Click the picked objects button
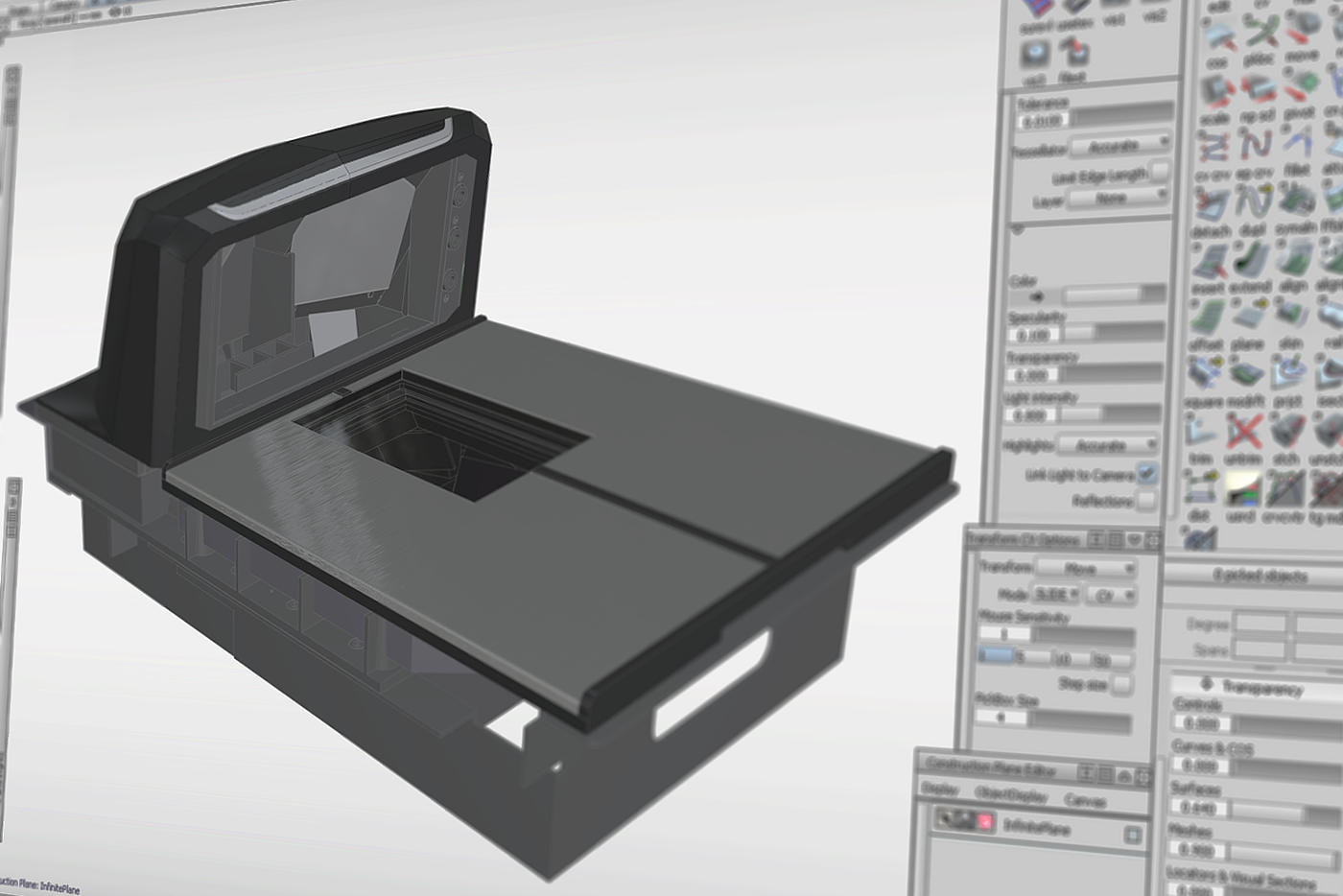Image resolution: width=1343 pixels, height=896 pixels. tap(1259, 576)
